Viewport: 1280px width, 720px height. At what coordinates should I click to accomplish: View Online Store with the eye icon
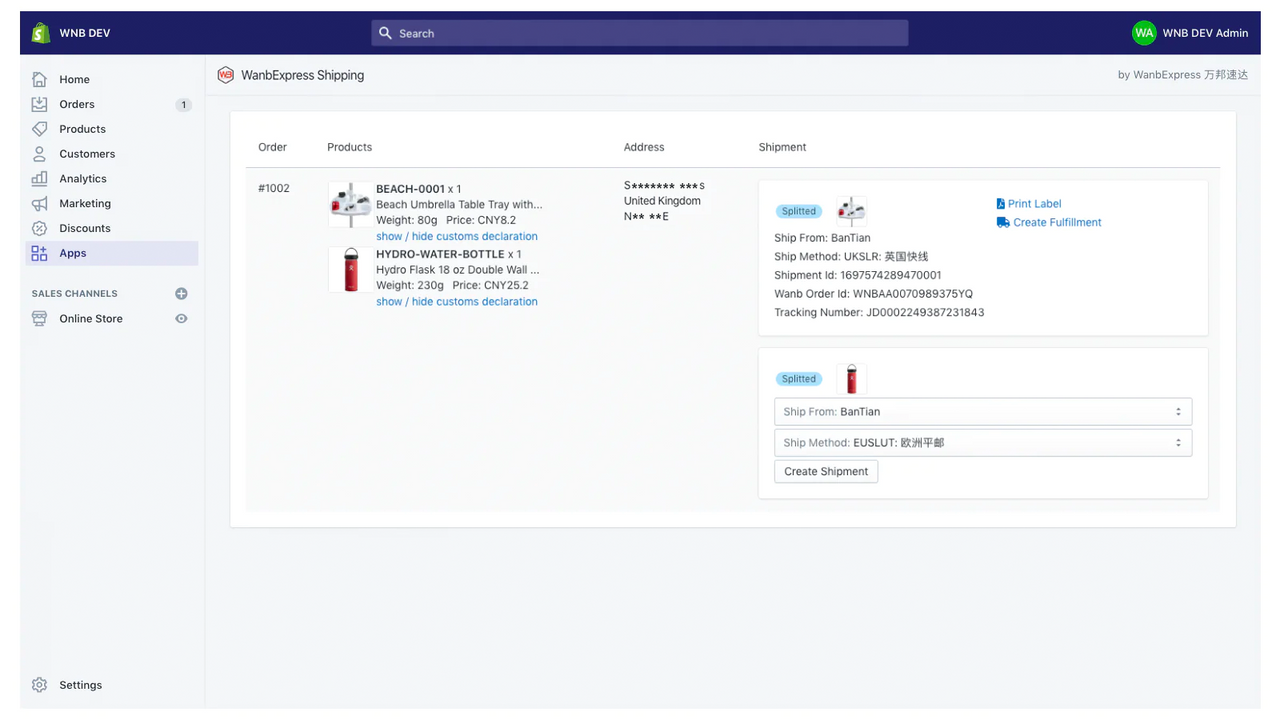click(181, 318)
